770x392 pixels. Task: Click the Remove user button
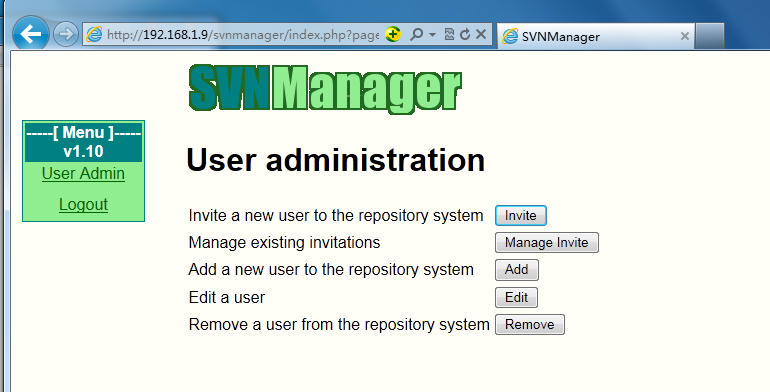point(529,325)
